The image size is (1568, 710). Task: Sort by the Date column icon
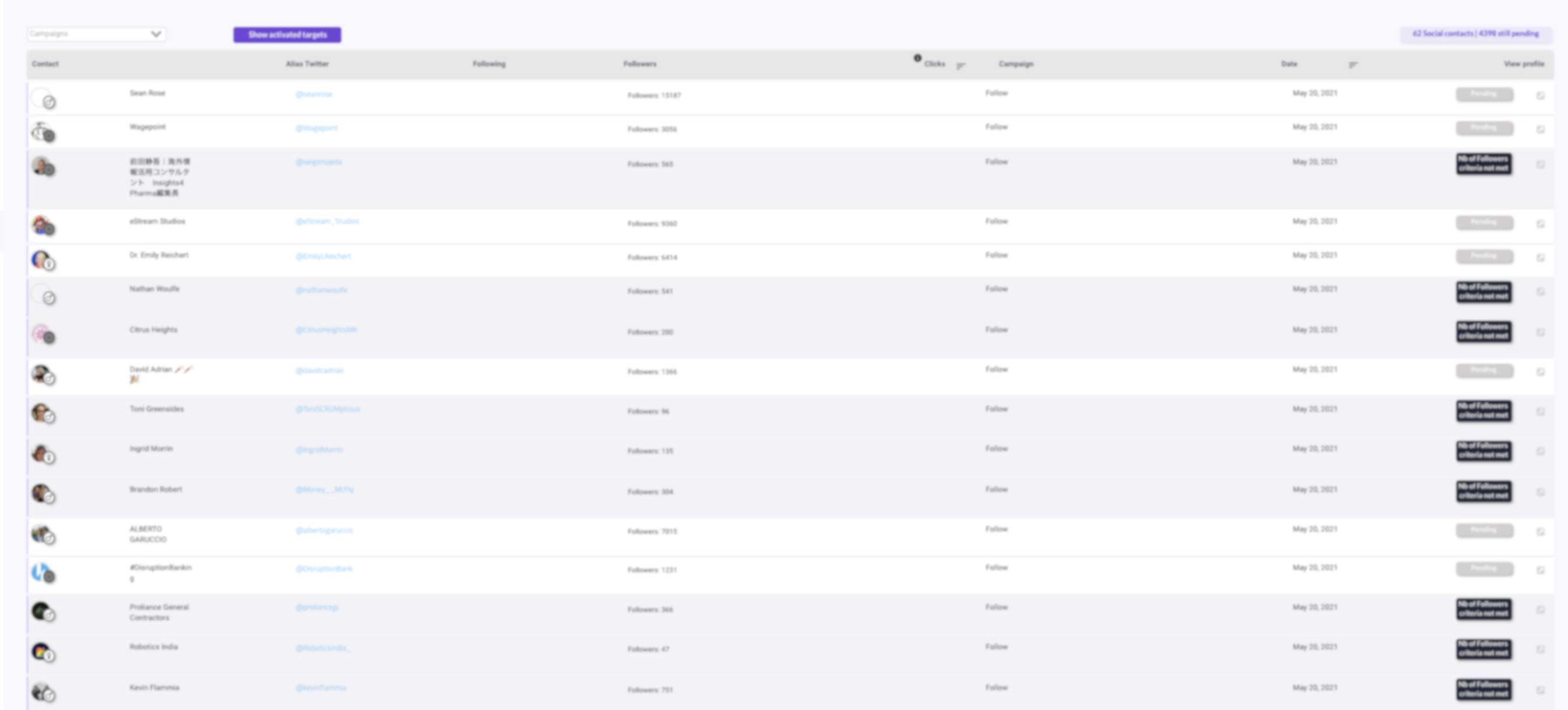coord(1352,65)
